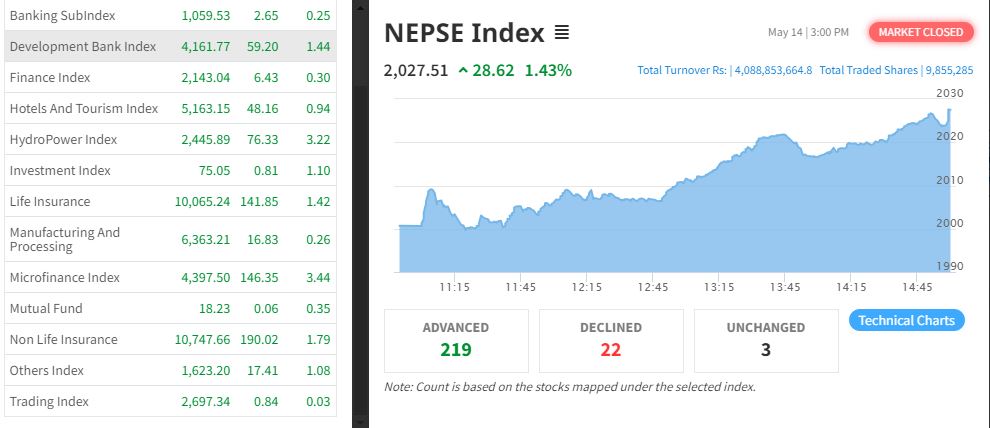The height and width of the screenshot is (428, 990).
Task: Click the Declined stocks count box
Action: [611, 340]
